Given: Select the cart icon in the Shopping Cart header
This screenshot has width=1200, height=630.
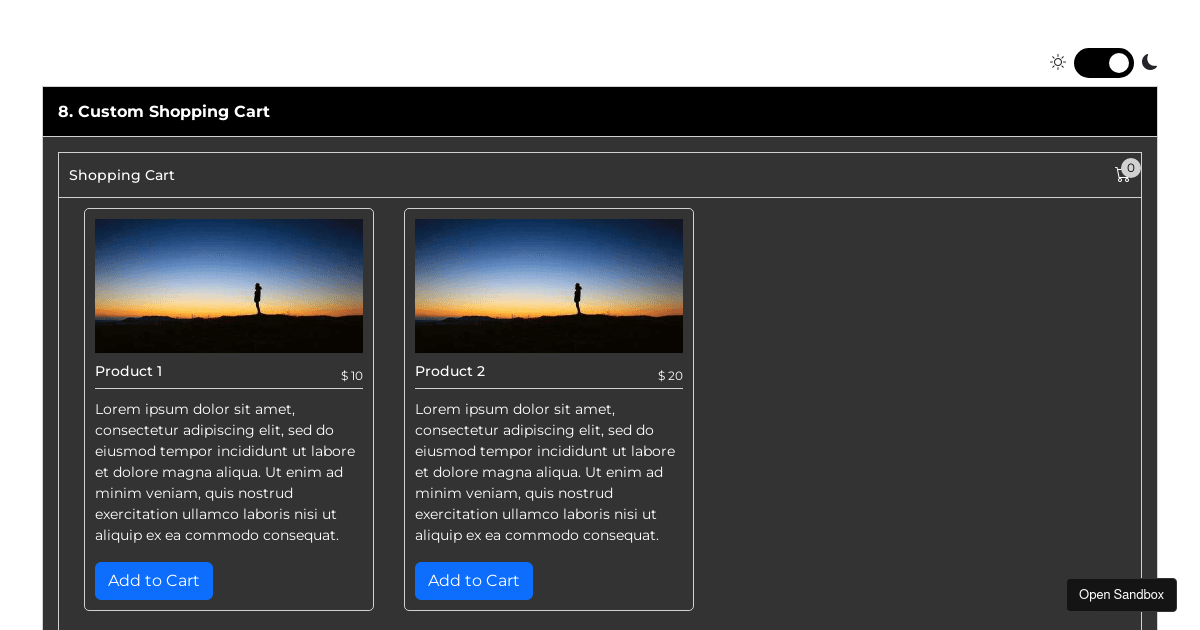Looking at the screenshot, I should pyautogui.click(x=1122, y=174).
